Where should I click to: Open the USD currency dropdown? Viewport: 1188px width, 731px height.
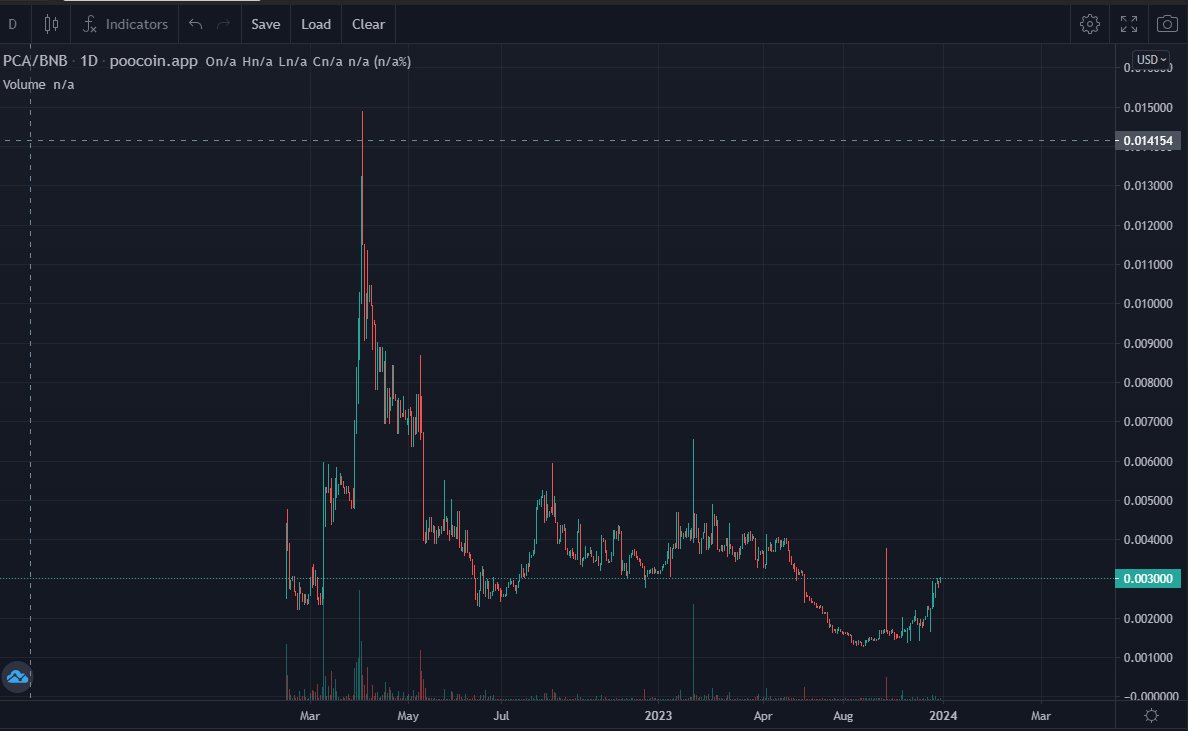point(1149,59)
